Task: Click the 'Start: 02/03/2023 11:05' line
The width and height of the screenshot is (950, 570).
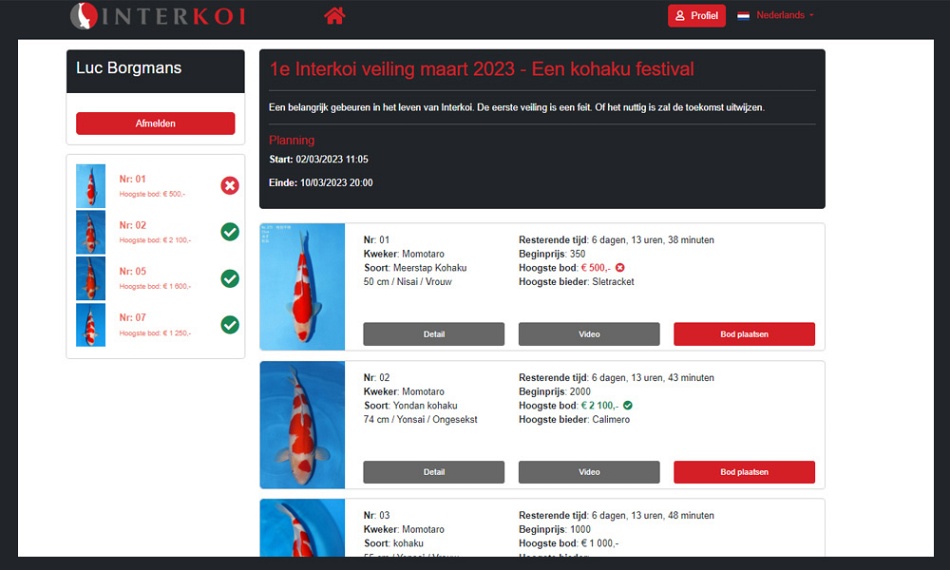Action: [319, 159]
